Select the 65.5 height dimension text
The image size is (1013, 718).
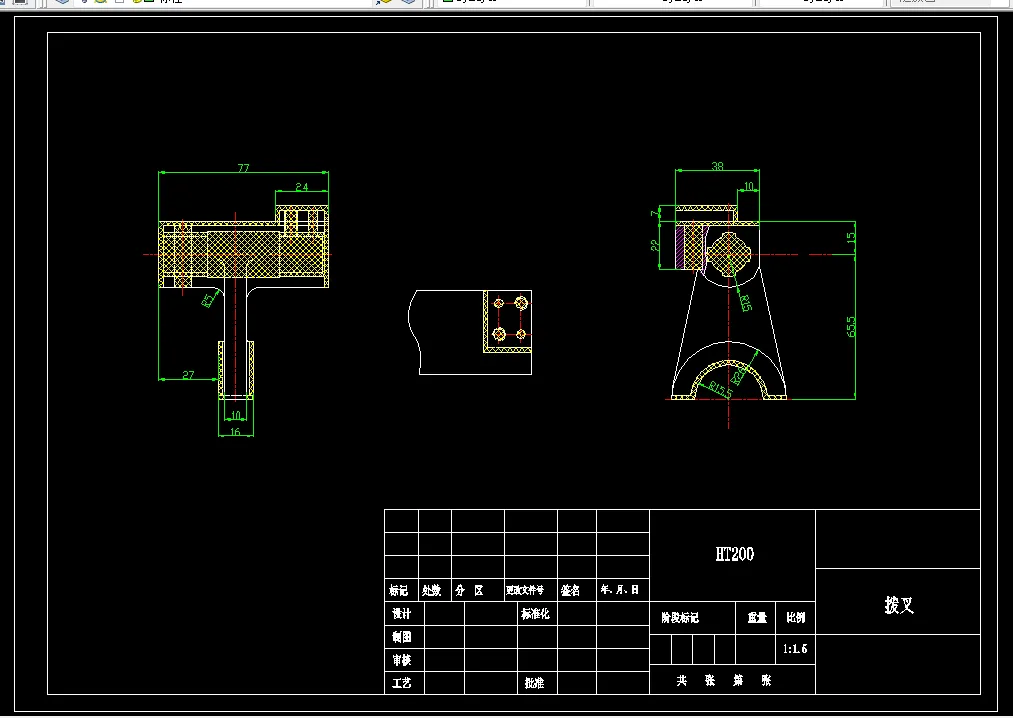tap(851, 326)
